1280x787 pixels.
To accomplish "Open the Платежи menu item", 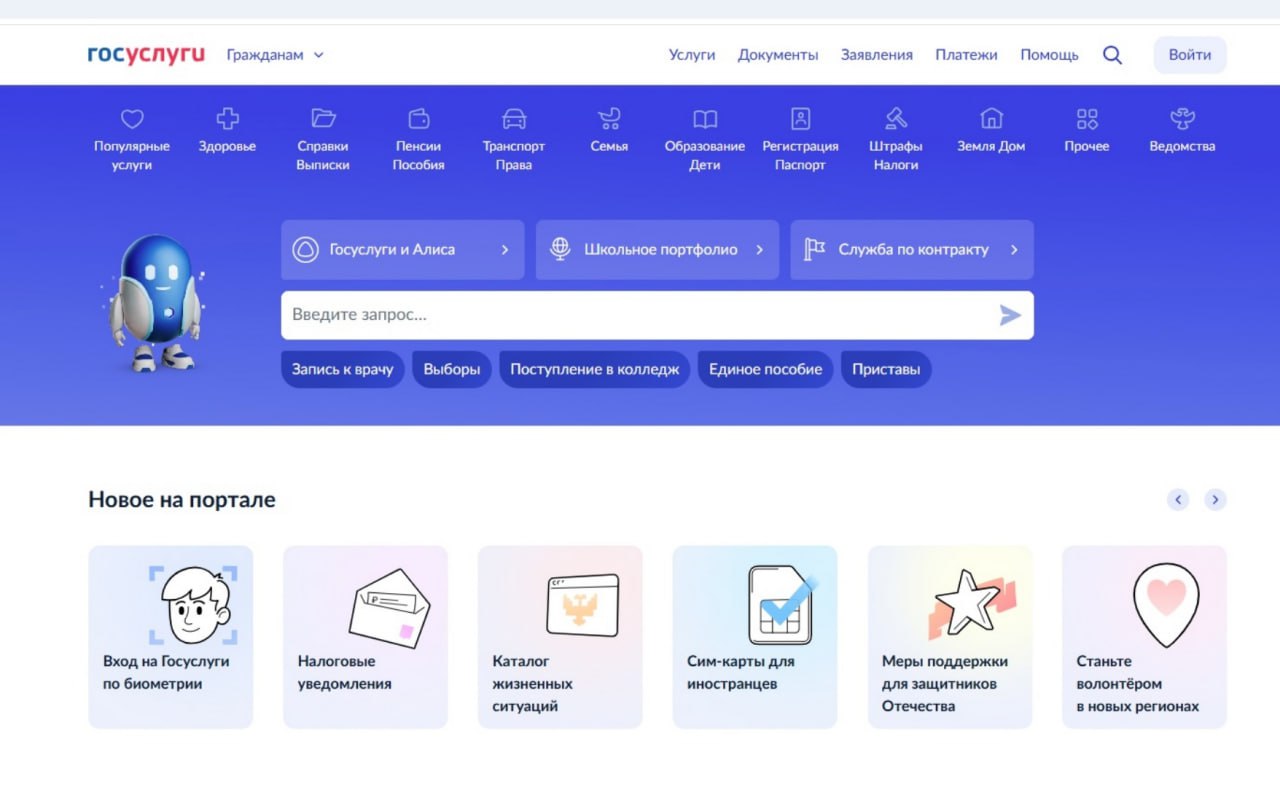I will tap(966, 55).
